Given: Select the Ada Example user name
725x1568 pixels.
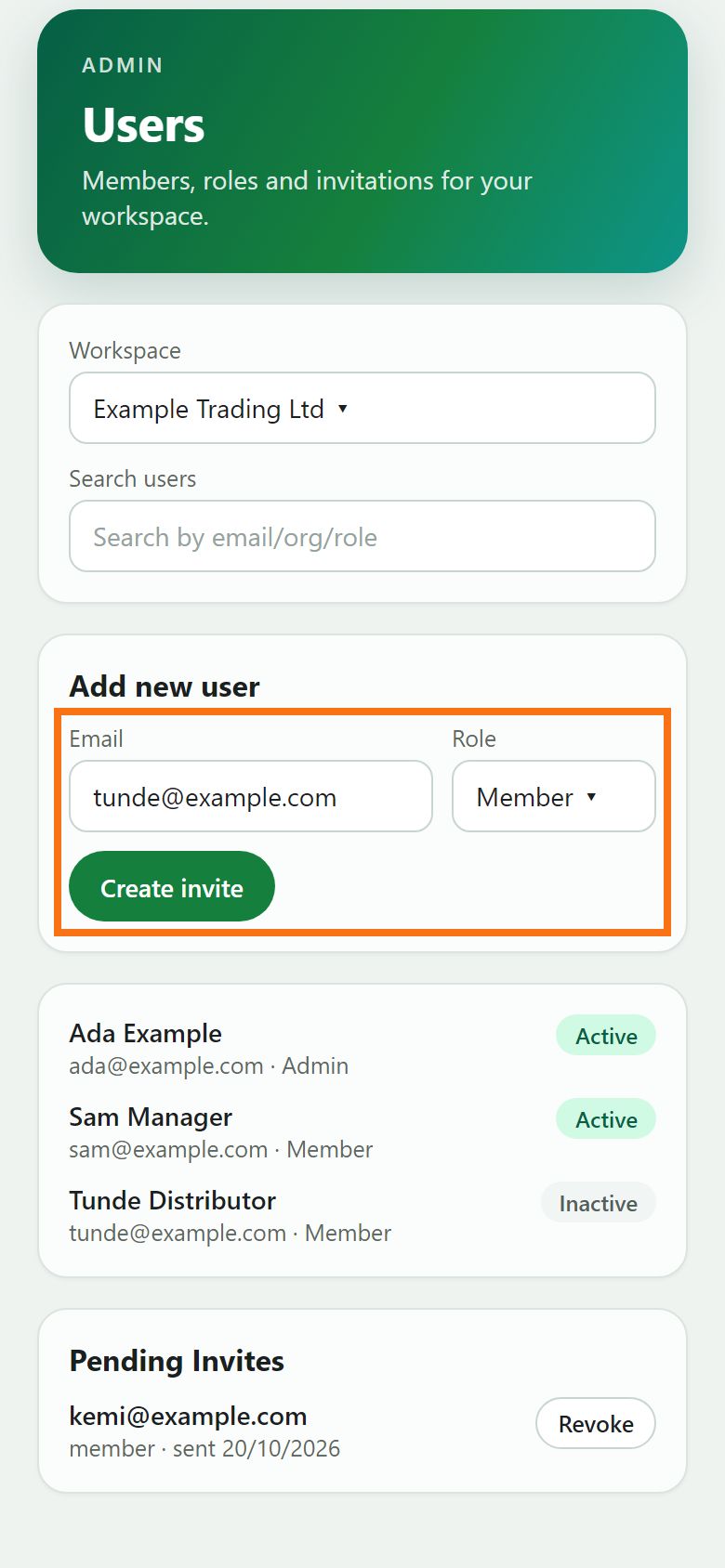Looking at the screenshot, I should [x=146, y=1033].
